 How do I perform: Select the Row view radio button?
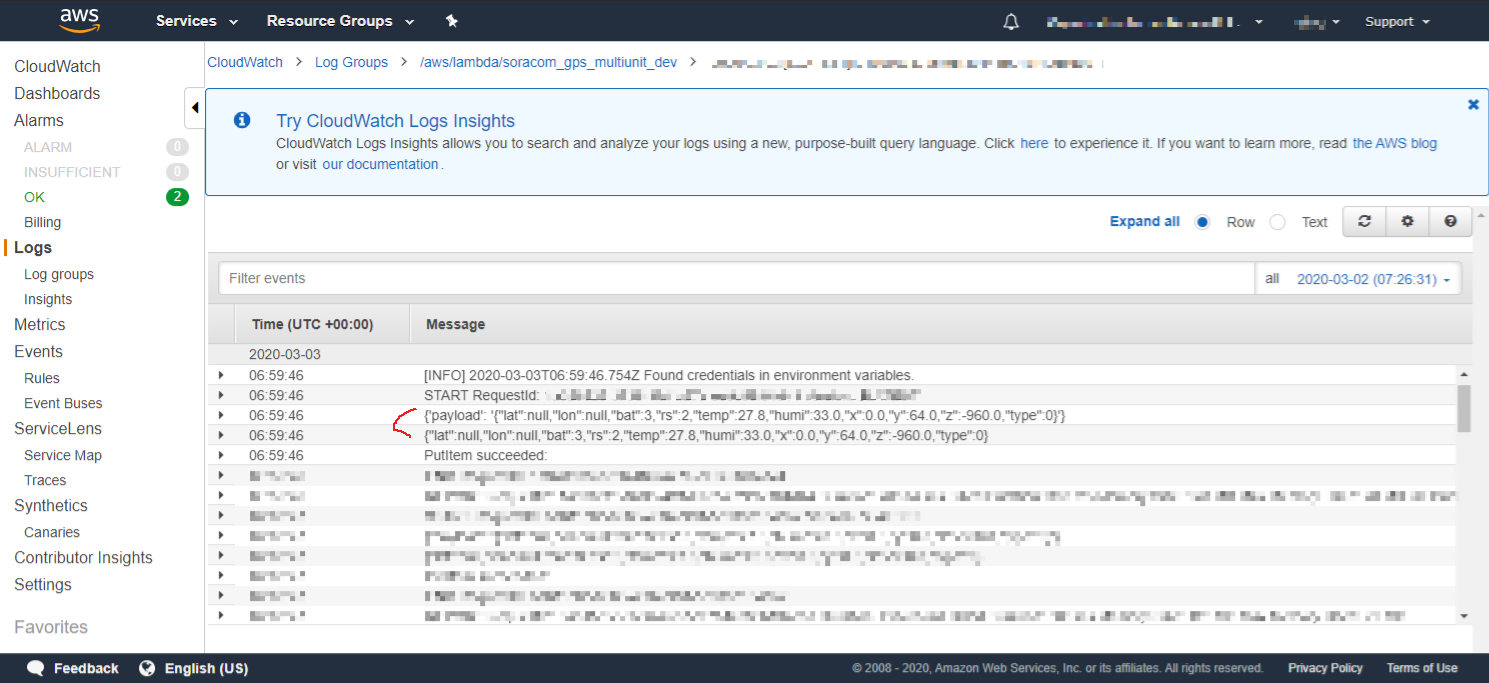(1203, 222)
